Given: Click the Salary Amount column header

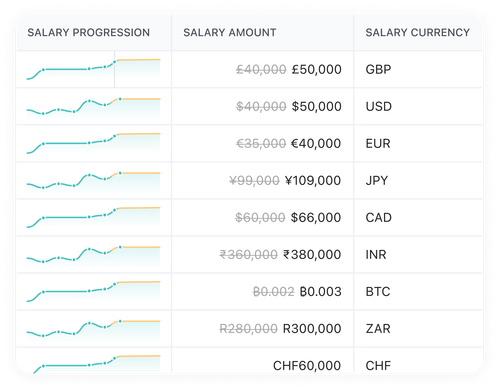Looking at the screenshot, I should click(x=230, y=33).
